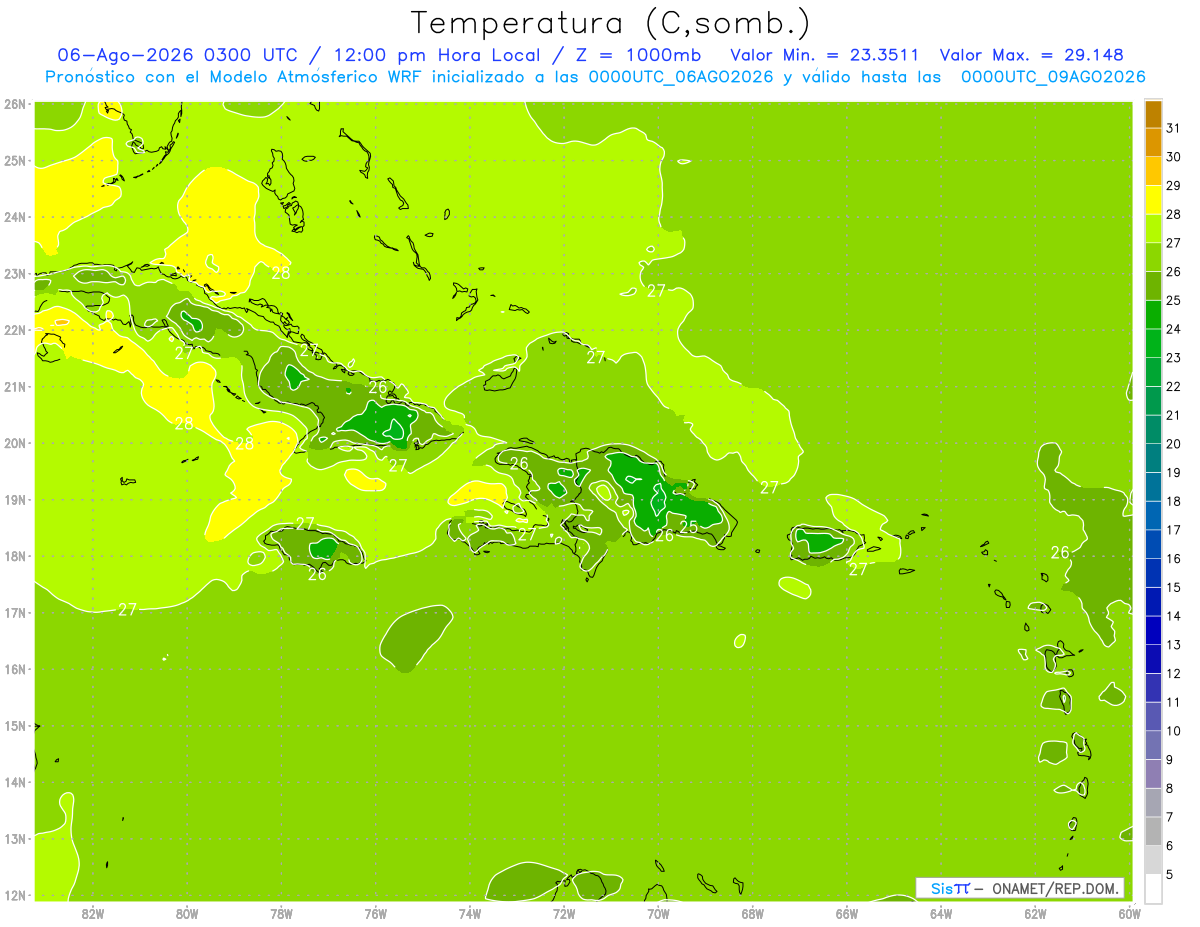This screenshot has height=927, width=1200.
Task: Click the "70W" longitude axis label
Action: coord(658,913)
